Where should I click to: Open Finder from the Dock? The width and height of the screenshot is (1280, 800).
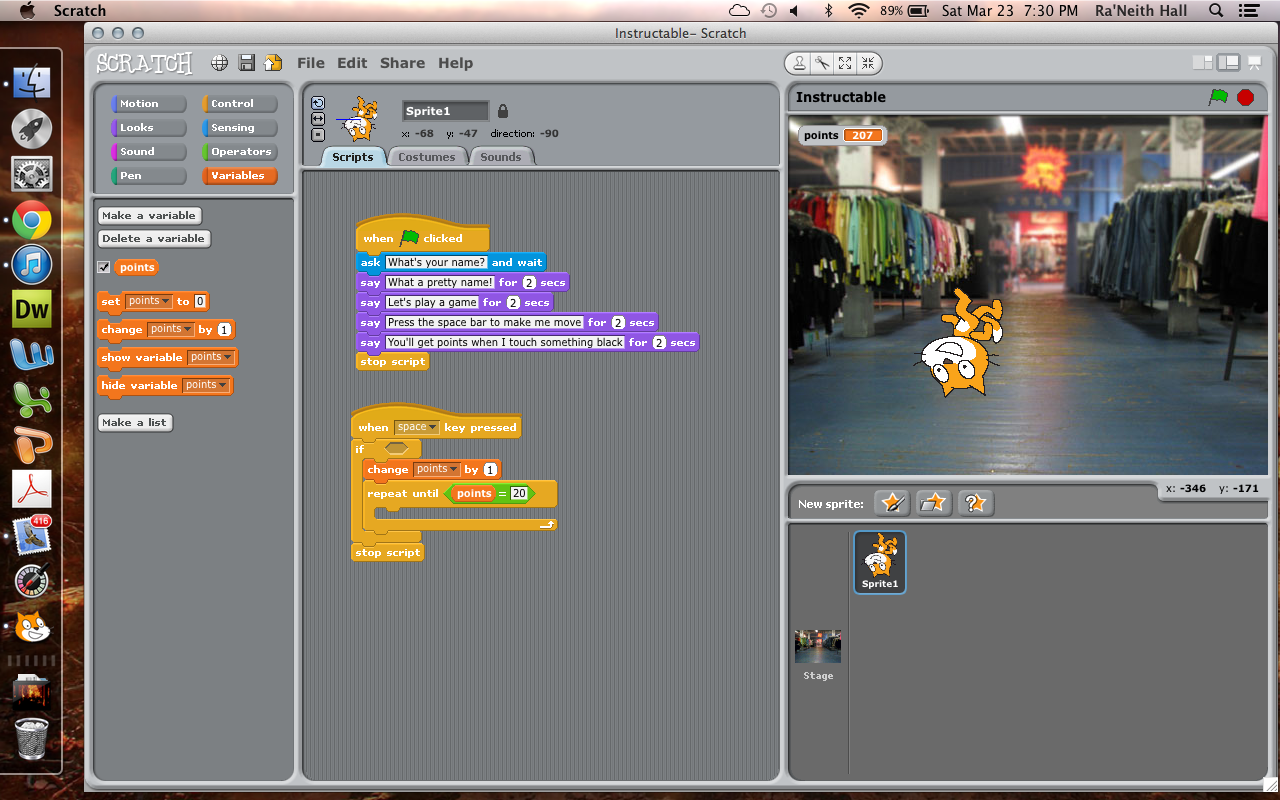coord(32,84)
